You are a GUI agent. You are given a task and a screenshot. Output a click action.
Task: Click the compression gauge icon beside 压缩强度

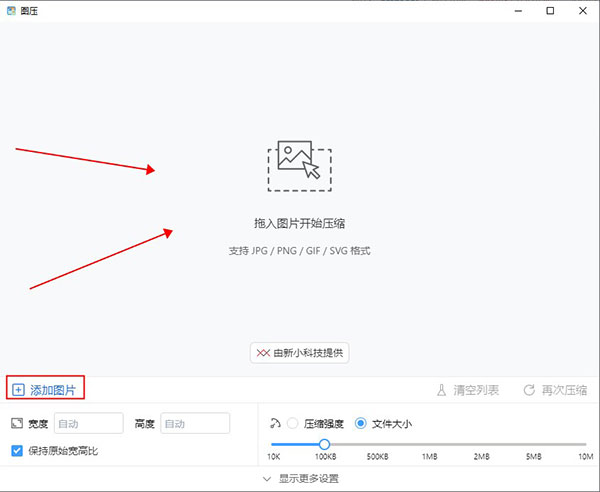(x=275, y=423)
